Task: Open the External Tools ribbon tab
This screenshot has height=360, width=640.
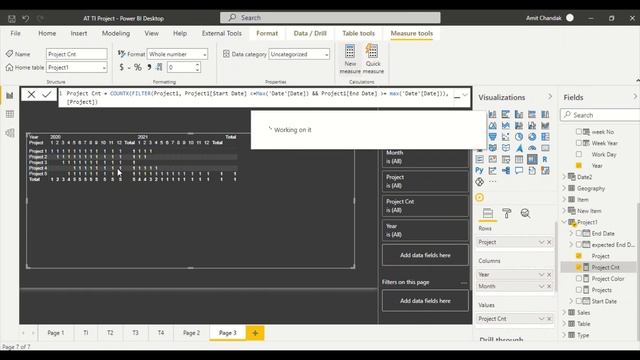Action: pyautogui.click(x=222, y=33)
